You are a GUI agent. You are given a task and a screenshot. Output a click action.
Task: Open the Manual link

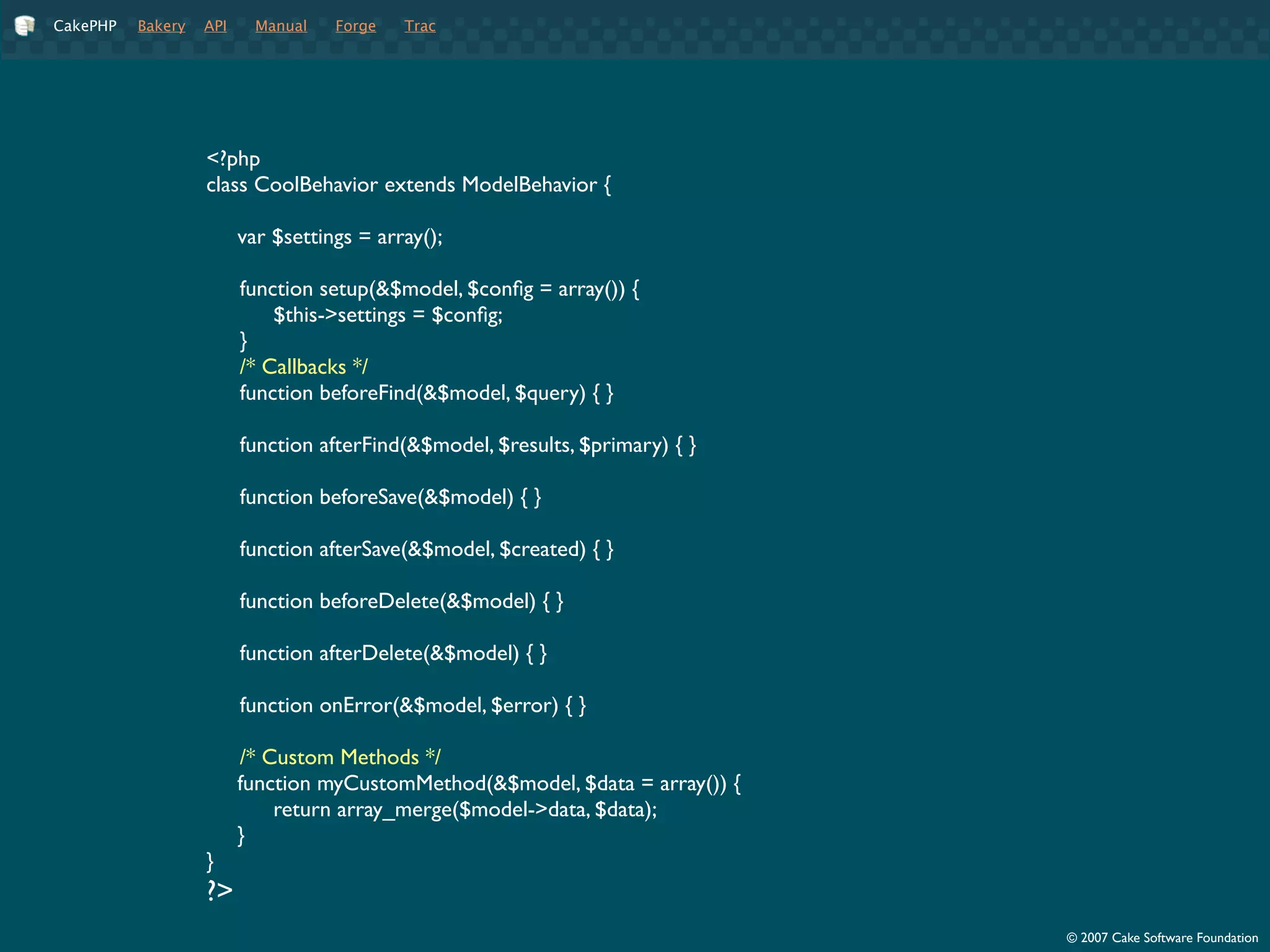tap(281, 26)
